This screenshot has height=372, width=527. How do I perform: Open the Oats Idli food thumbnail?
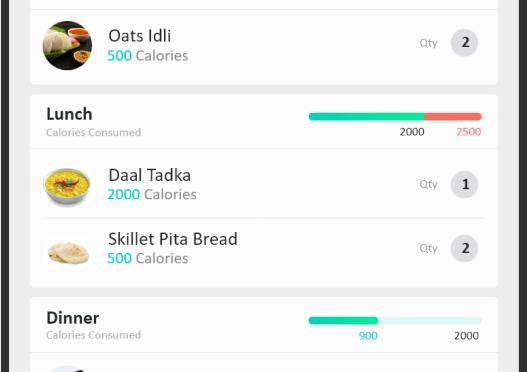(67, 45)
